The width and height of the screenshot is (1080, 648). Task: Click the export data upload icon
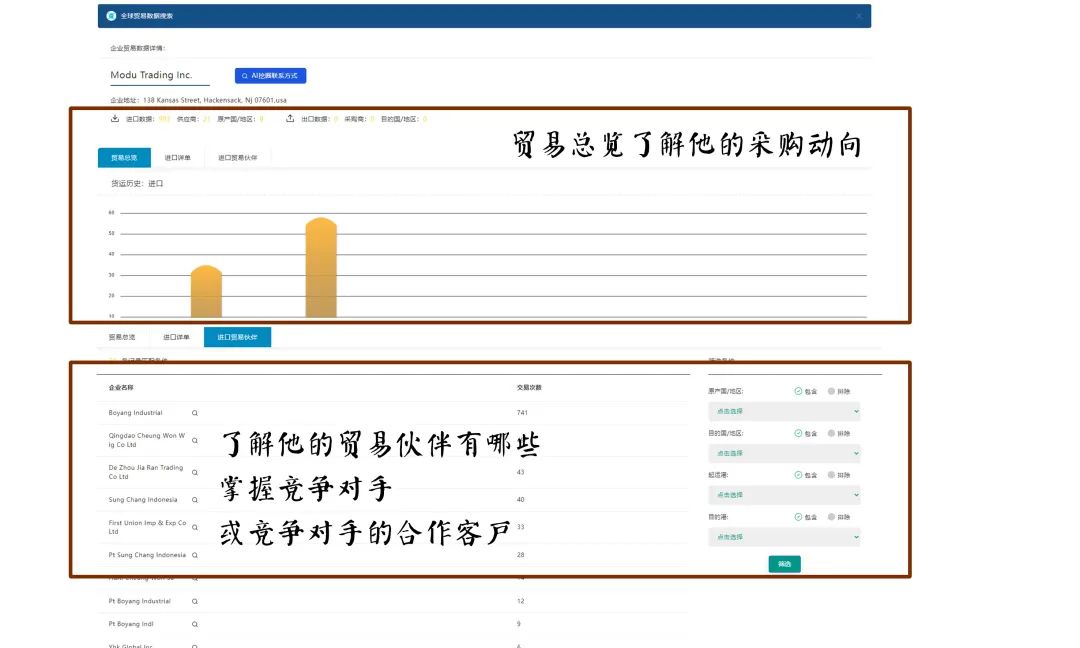click(x=290, y=119)
